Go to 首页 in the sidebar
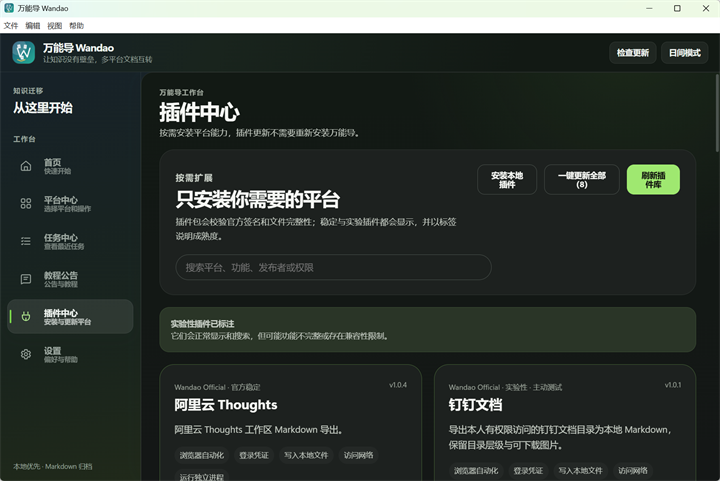Viewport: 720px width, 481px height. [x=70, y=166]
